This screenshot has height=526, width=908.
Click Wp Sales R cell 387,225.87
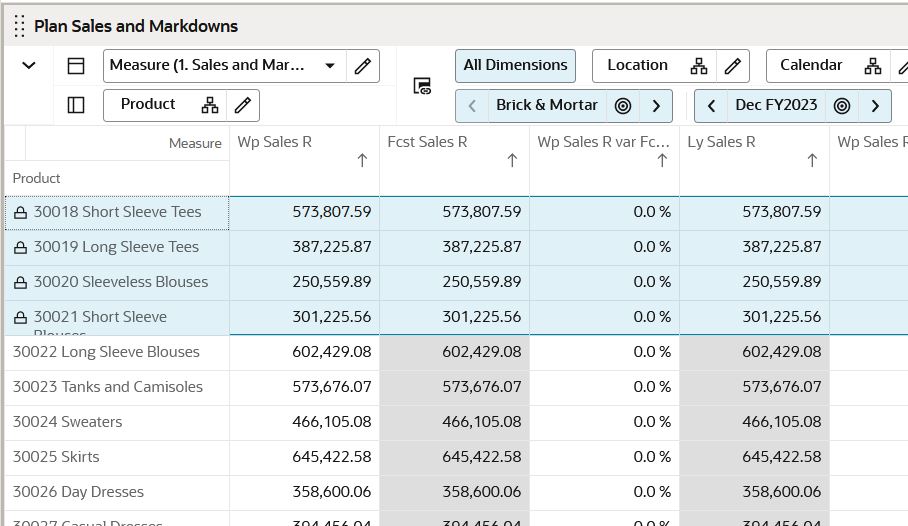click(x=305, y=247)
